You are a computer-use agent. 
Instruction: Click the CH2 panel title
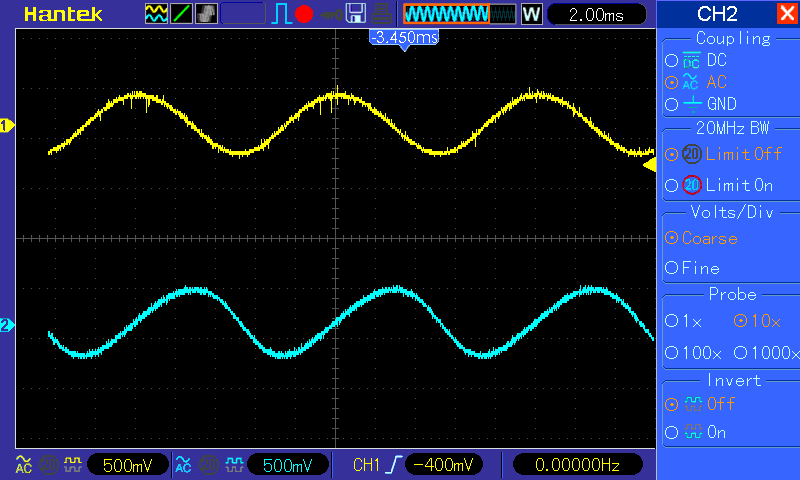click(x=717, y=14)
